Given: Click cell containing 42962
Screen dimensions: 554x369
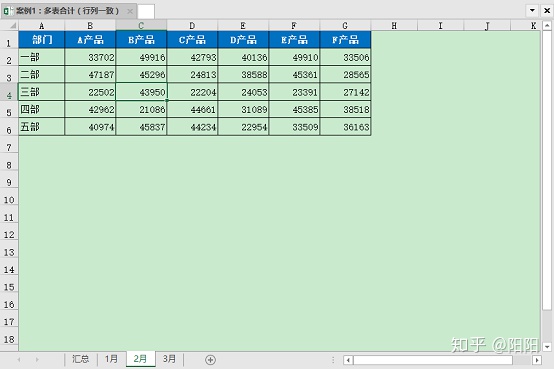Looking at the screenshot, I should pyautogui.click(x=90, y=109).
